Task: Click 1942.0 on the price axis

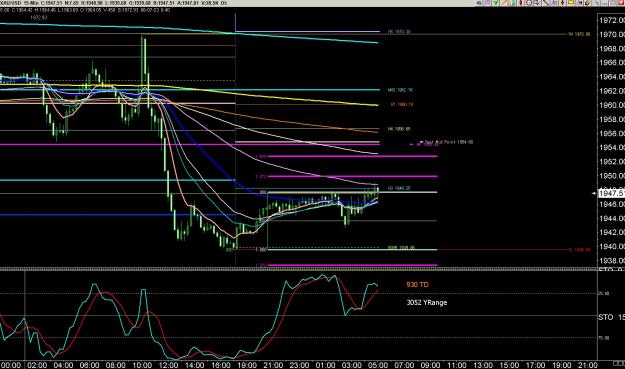Action: 612,232
